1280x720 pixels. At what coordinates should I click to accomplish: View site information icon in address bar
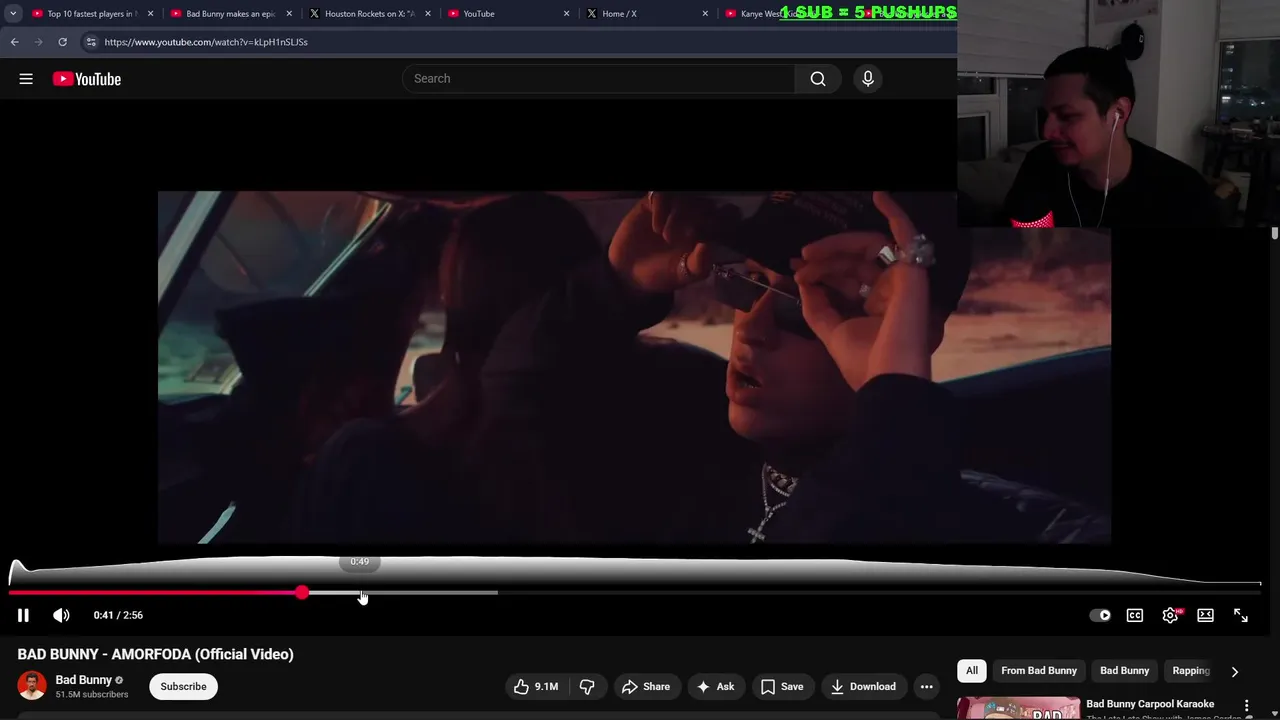(91, 42)
